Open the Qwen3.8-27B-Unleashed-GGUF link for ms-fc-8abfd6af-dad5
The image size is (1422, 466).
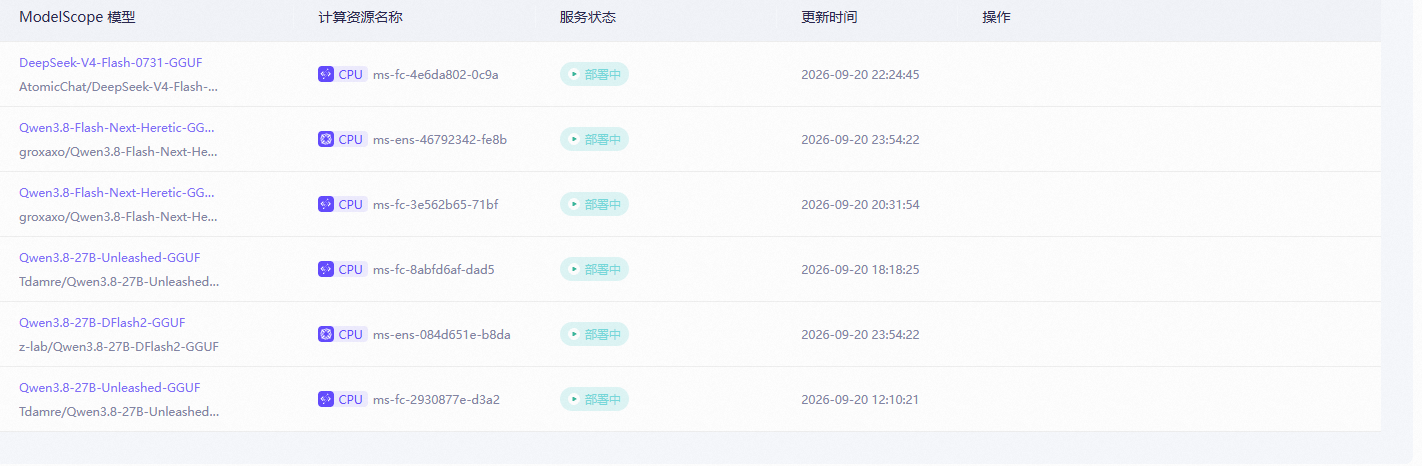(110, 257)
